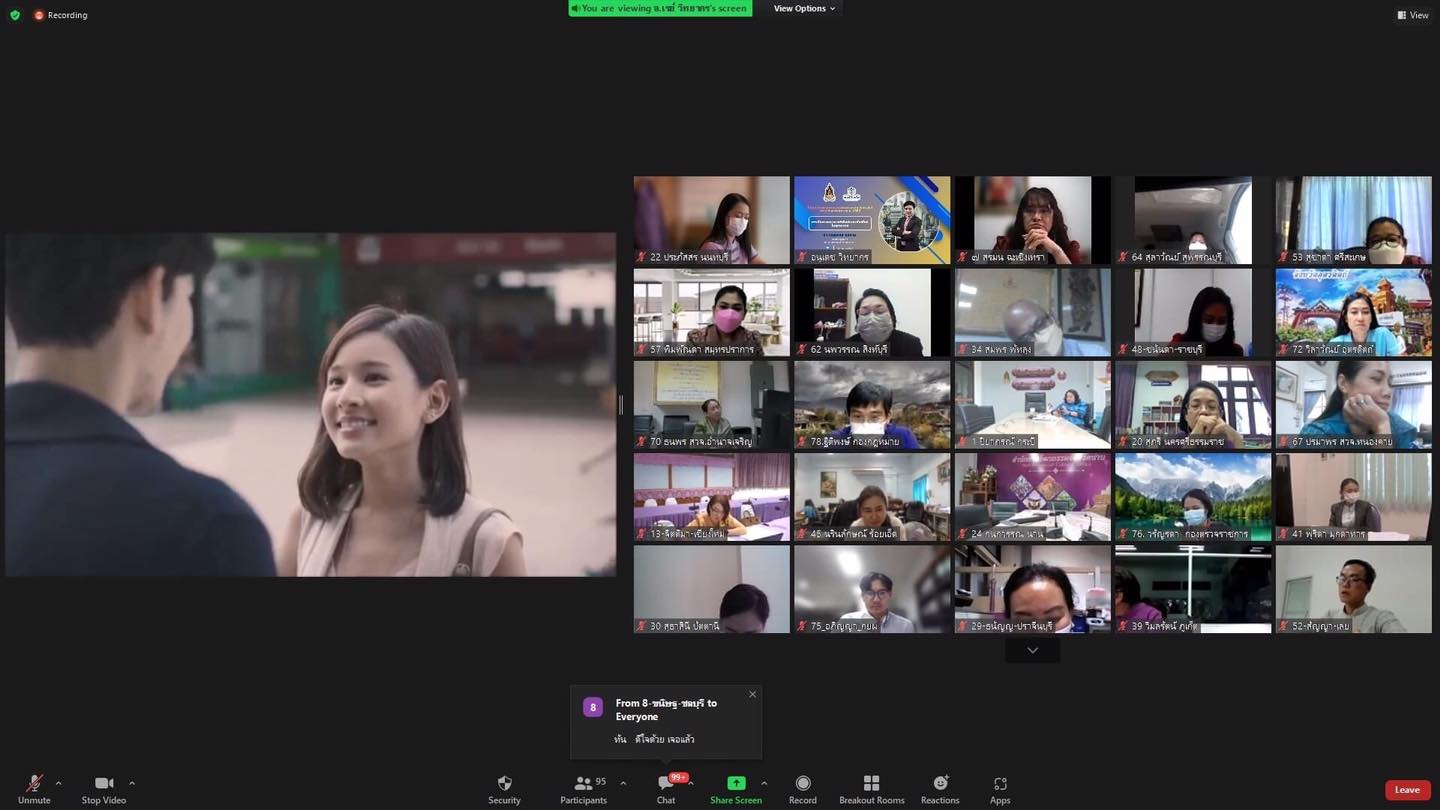The image size is (1440, 810).
Task: Open the Apps panel
Action: 1000,788
